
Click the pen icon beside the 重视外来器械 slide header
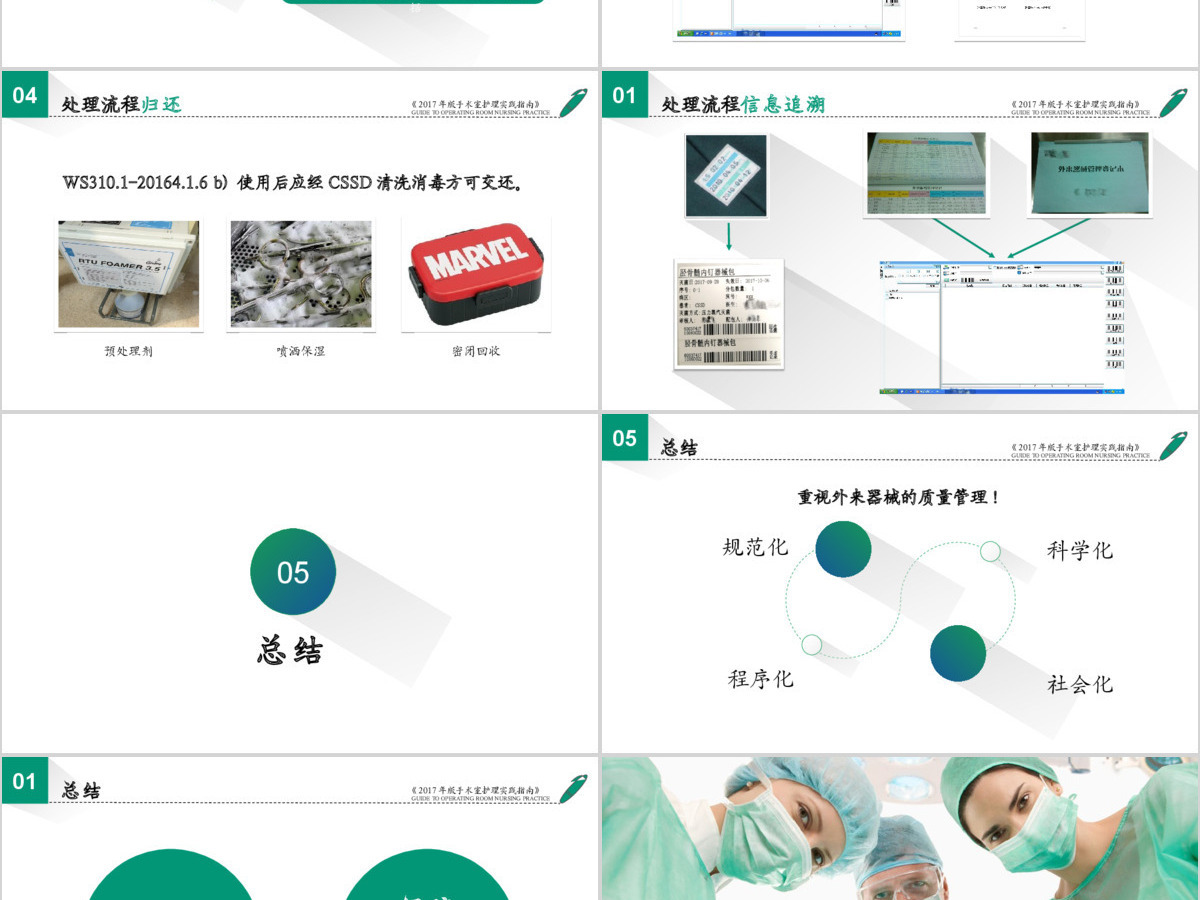point(1173,446)
